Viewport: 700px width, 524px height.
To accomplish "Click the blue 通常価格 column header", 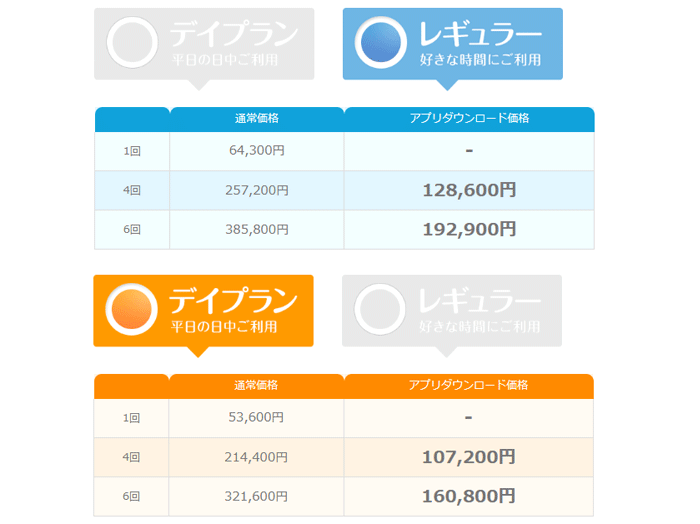I will 257,119.
